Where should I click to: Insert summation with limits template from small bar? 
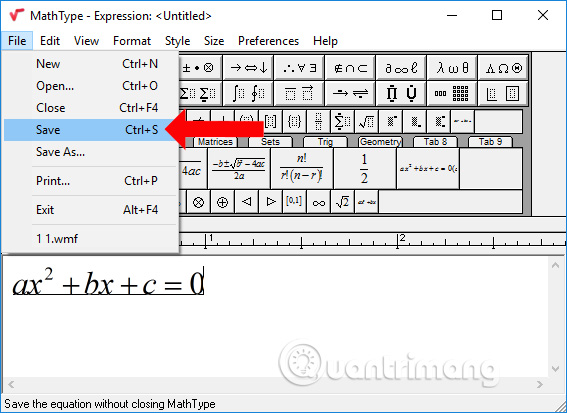(x=342, y=122)
